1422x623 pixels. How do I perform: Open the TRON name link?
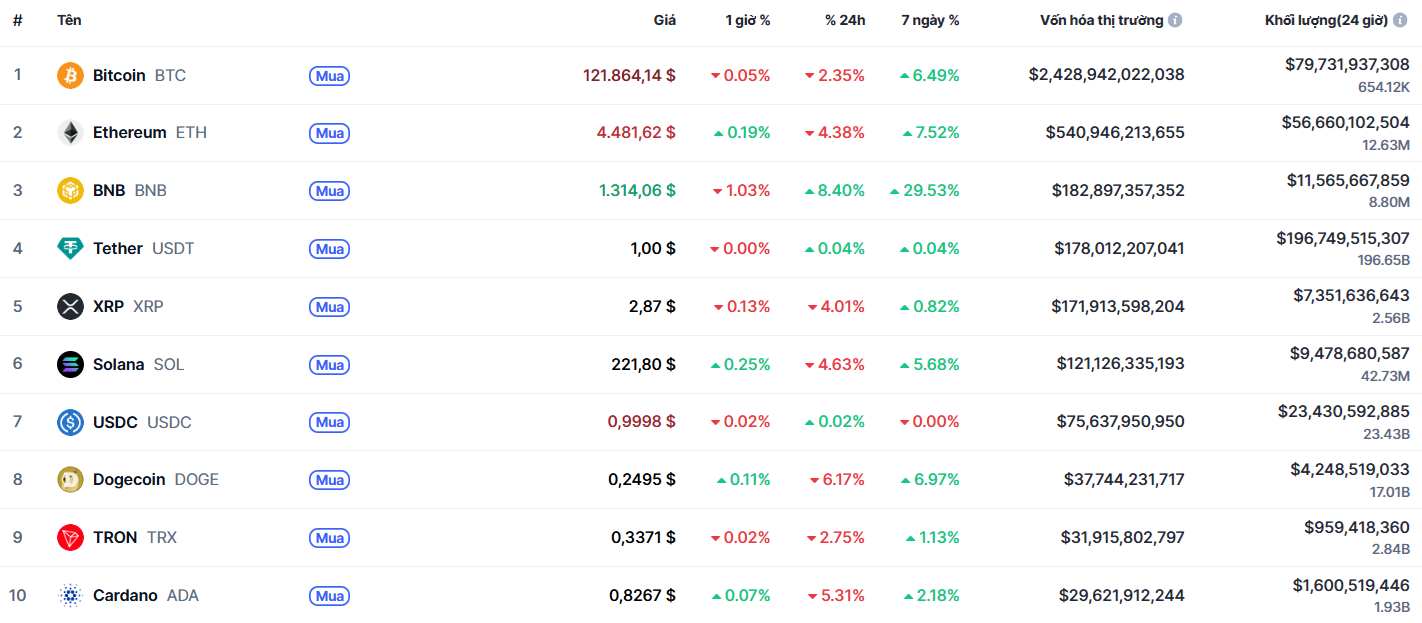[115, 538]
